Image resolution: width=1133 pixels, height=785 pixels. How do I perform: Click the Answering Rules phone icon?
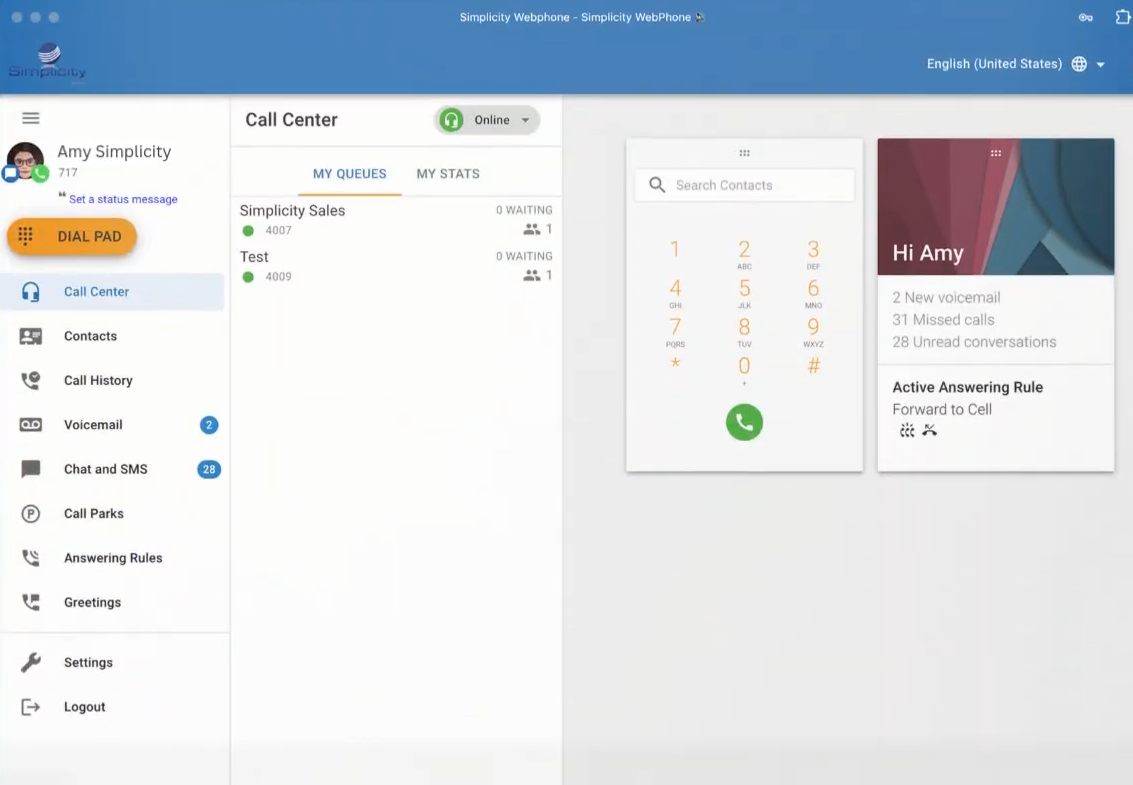click(x=30, y=558)
